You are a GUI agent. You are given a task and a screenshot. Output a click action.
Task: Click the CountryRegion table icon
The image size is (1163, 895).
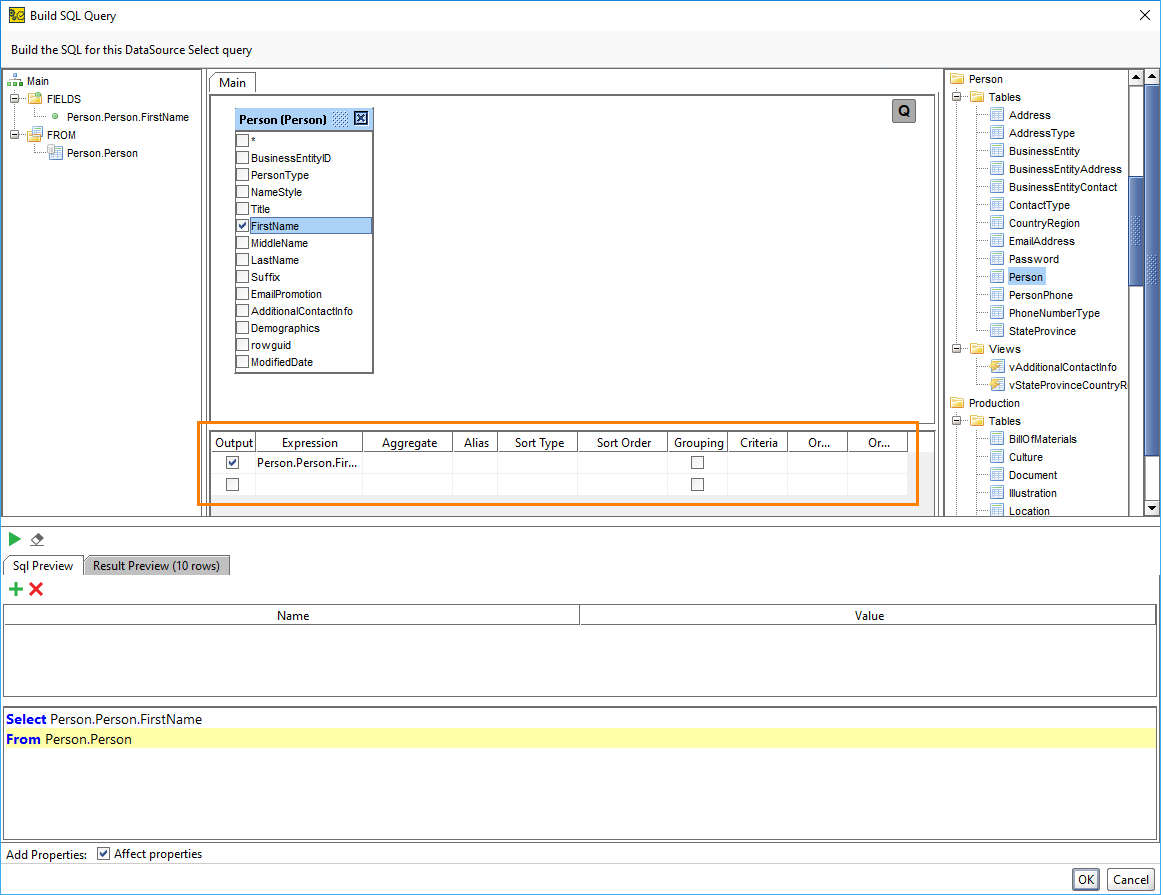[x=997, y=222]
